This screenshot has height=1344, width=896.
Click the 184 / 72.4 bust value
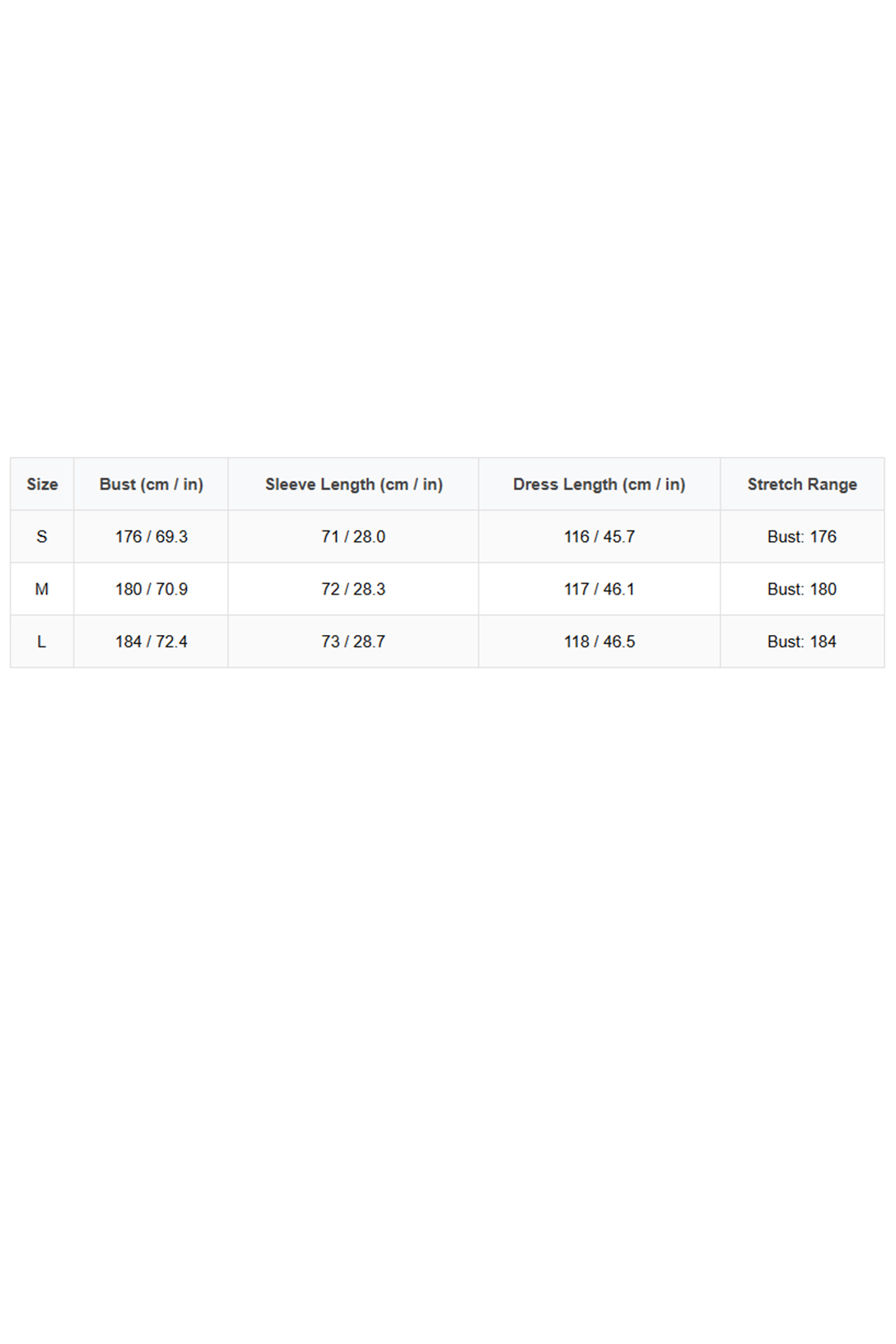152,642
